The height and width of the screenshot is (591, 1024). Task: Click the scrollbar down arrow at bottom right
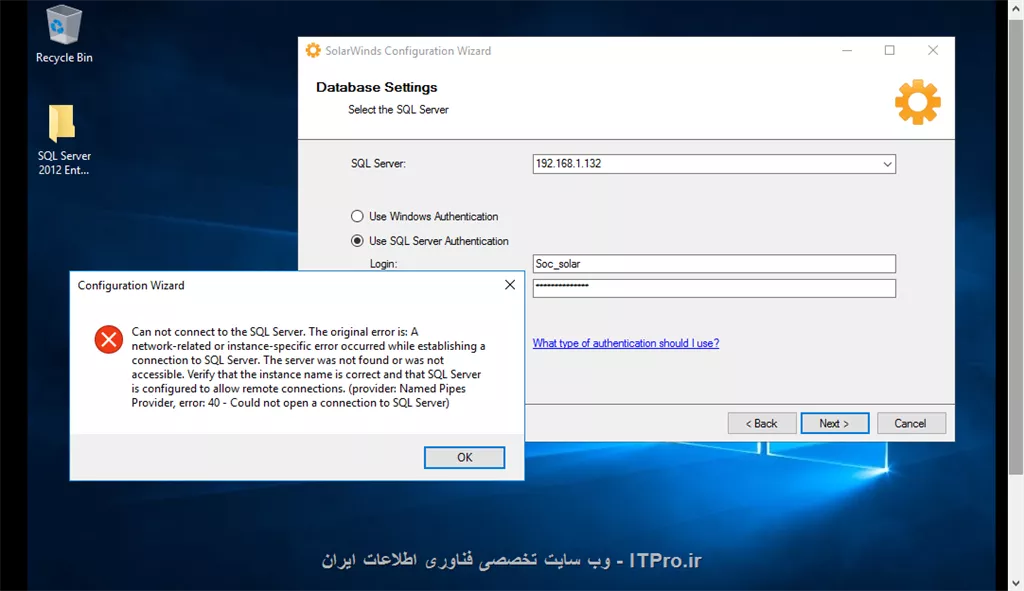1016,583
